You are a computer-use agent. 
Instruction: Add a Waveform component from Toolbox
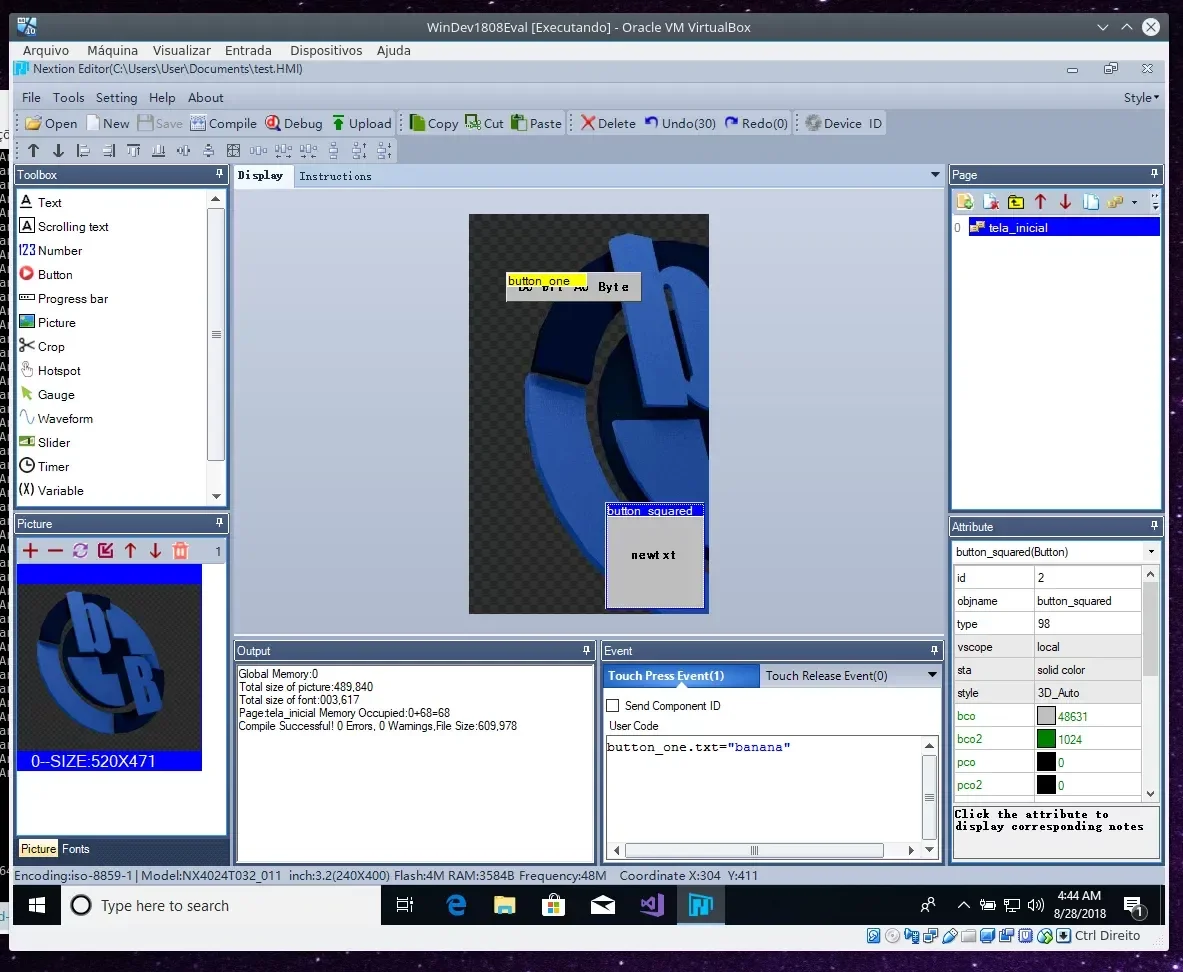coord(56,418)
